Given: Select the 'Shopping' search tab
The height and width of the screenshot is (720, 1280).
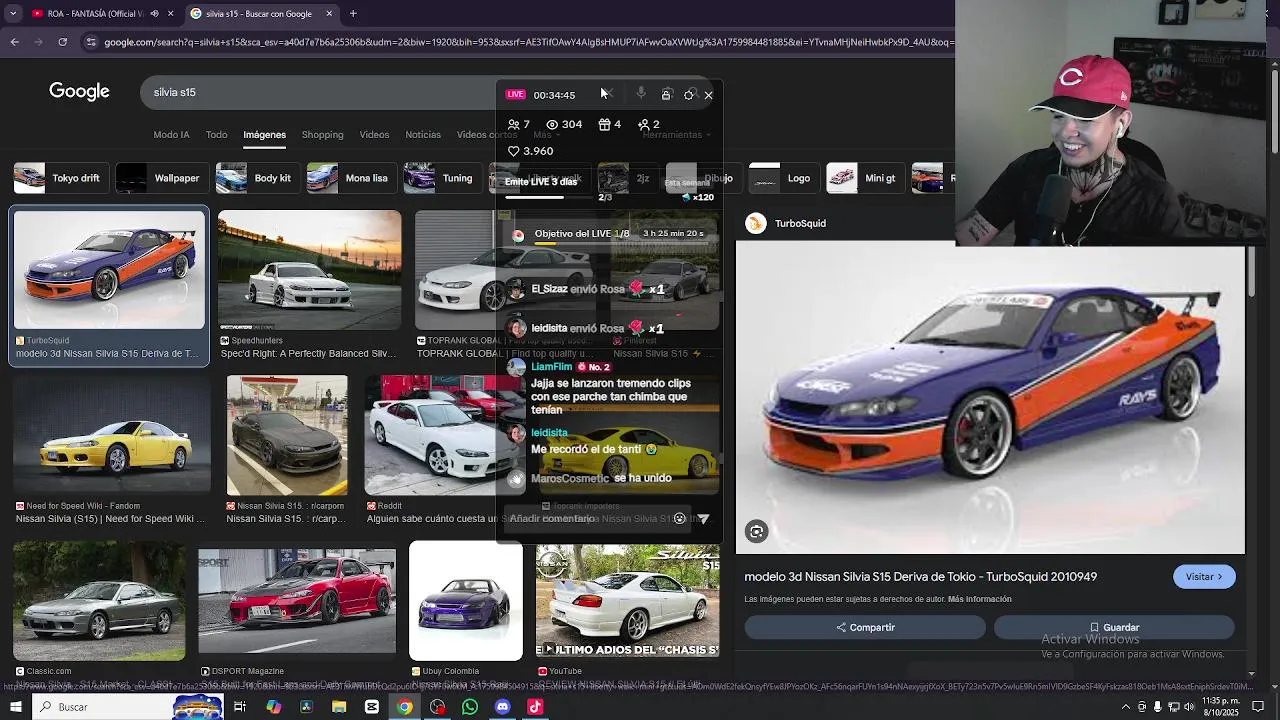Looking at the screenshot, I should point(322,135).
